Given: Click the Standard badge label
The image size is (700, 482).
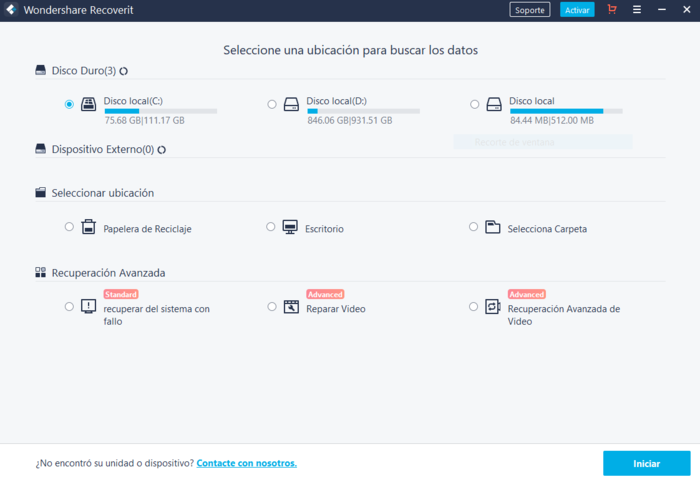Looking at the screenshot, I should [121, 294].
